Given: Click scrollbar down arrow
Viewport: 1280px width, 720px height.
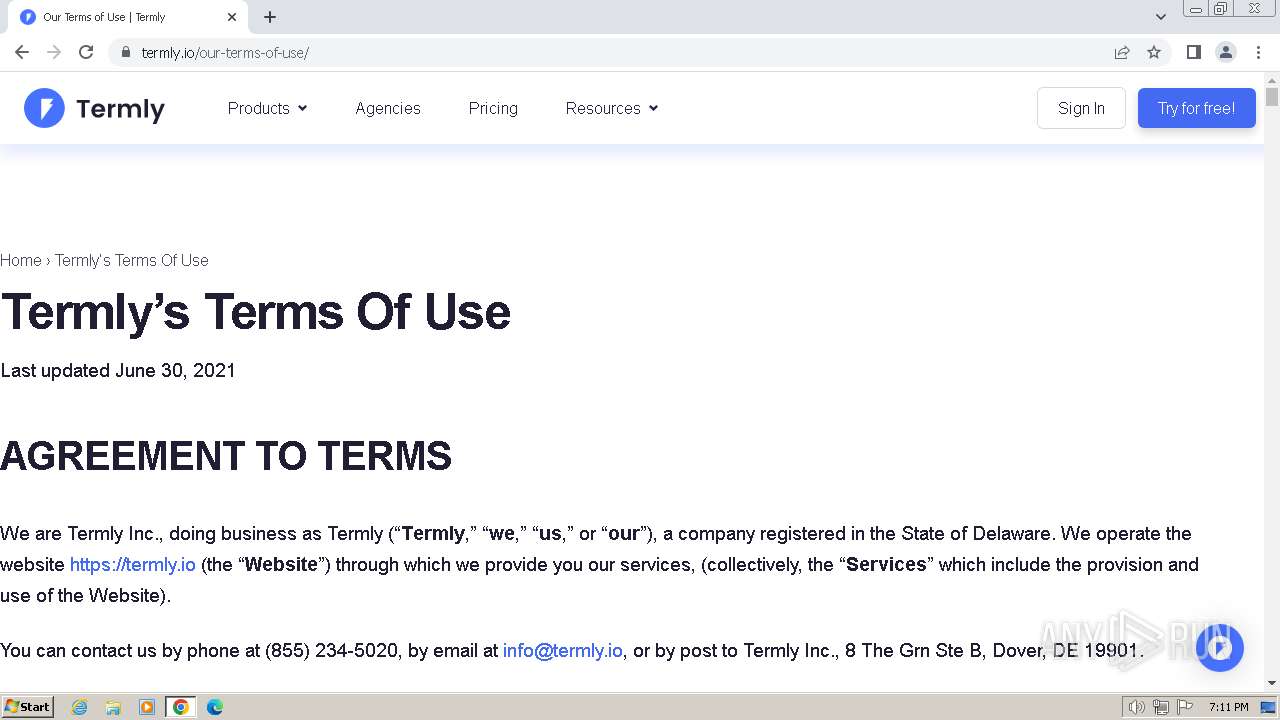Looking at the screenshot, I should [x=1272, y=683].
